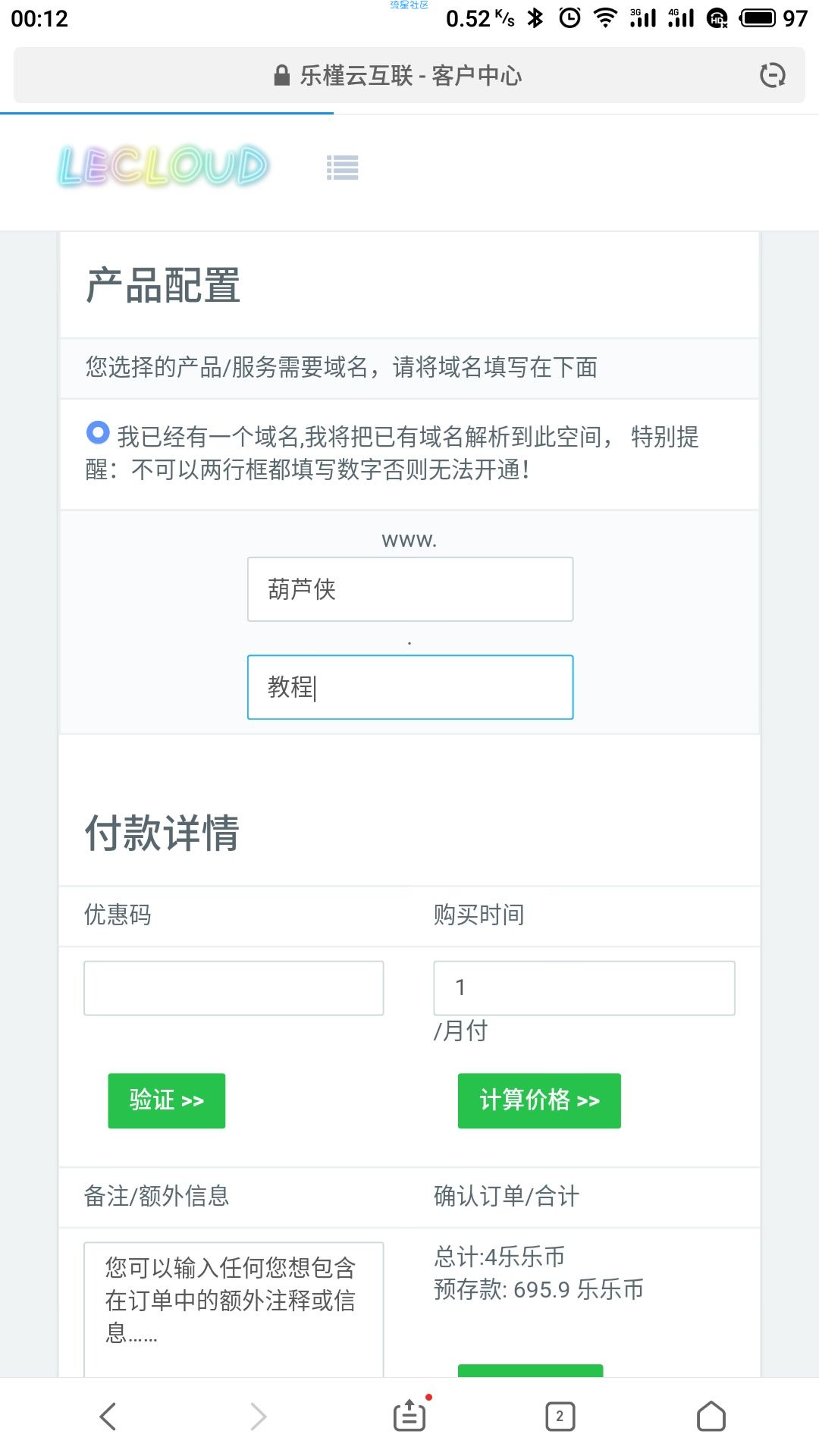Screen dimensions: 819x1456
Task: Click the 备注 extra notes textarea
Action: [x=234, y=1310]
